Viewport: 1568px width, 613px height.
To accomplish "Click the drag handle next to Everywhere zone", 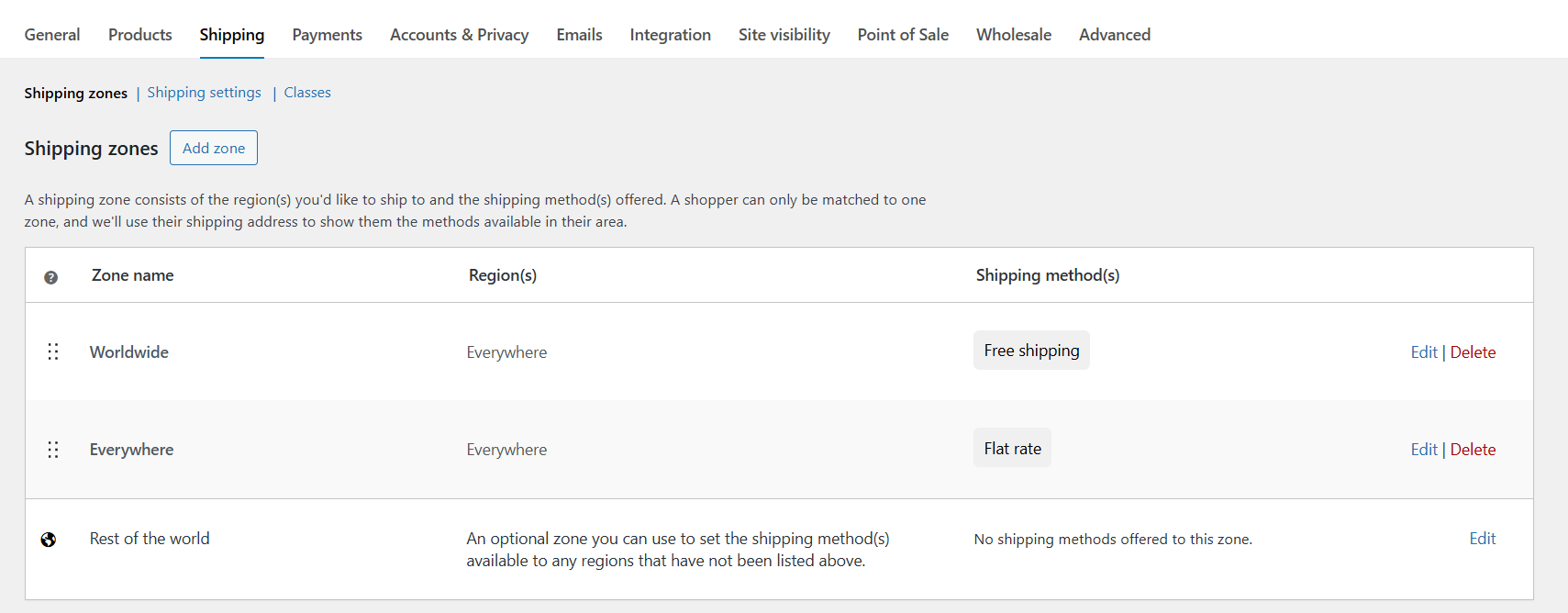I will coord(52,449).
